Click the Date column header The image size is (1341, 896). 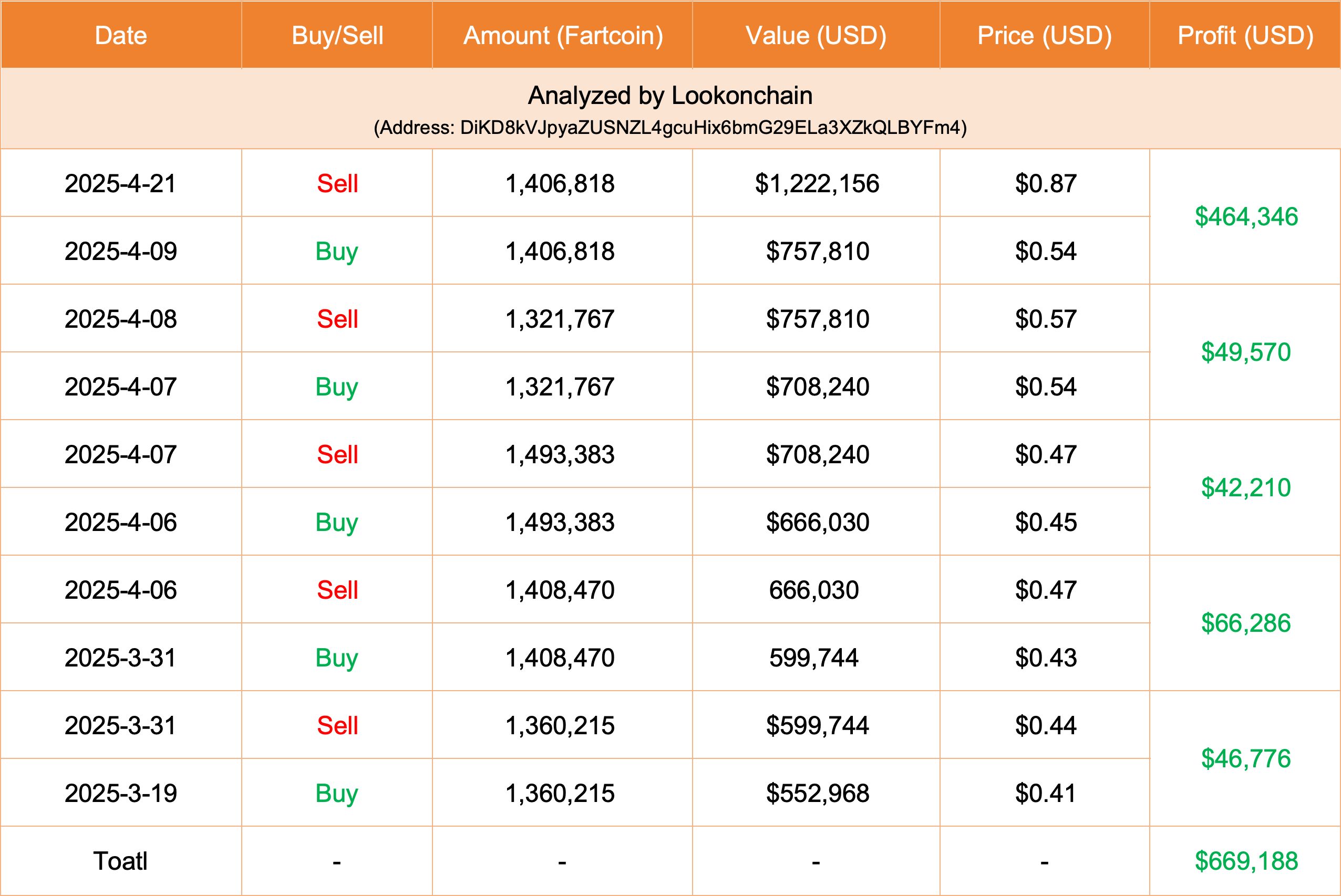[121, 35]
